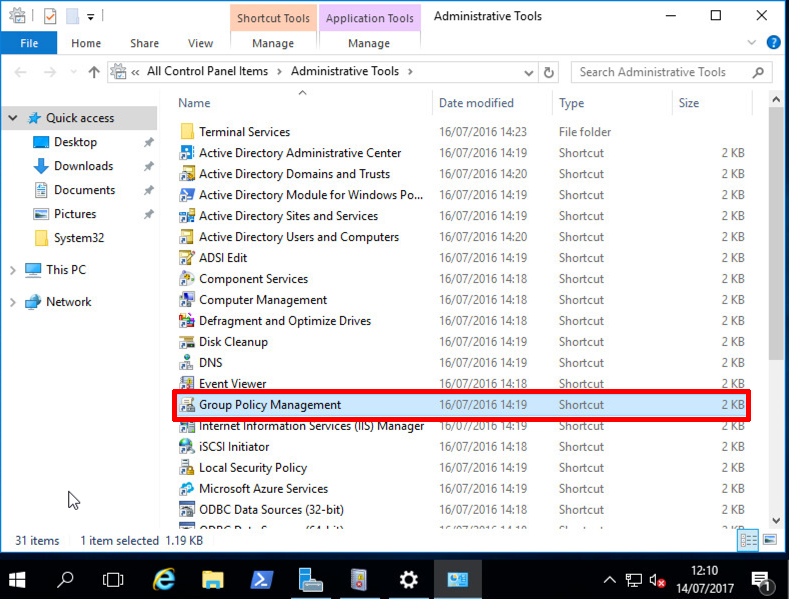Open the Customize Quick Access Toolbar dropdown

click(91, 17)
